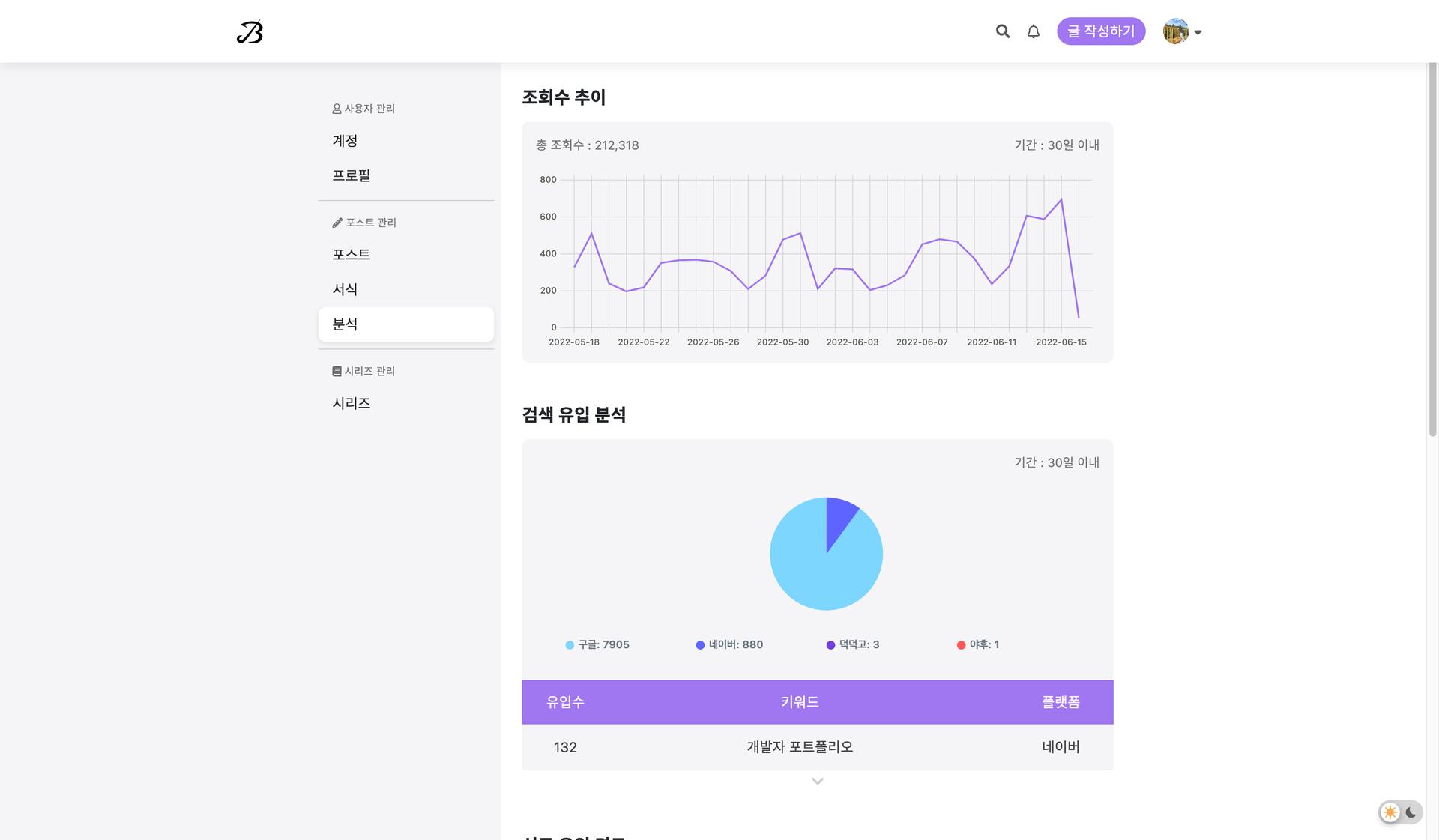Viewport: 1439px width, 840px height.
Task: Switch to dark mode via moon icon
Action: (x=1411, y=812)
